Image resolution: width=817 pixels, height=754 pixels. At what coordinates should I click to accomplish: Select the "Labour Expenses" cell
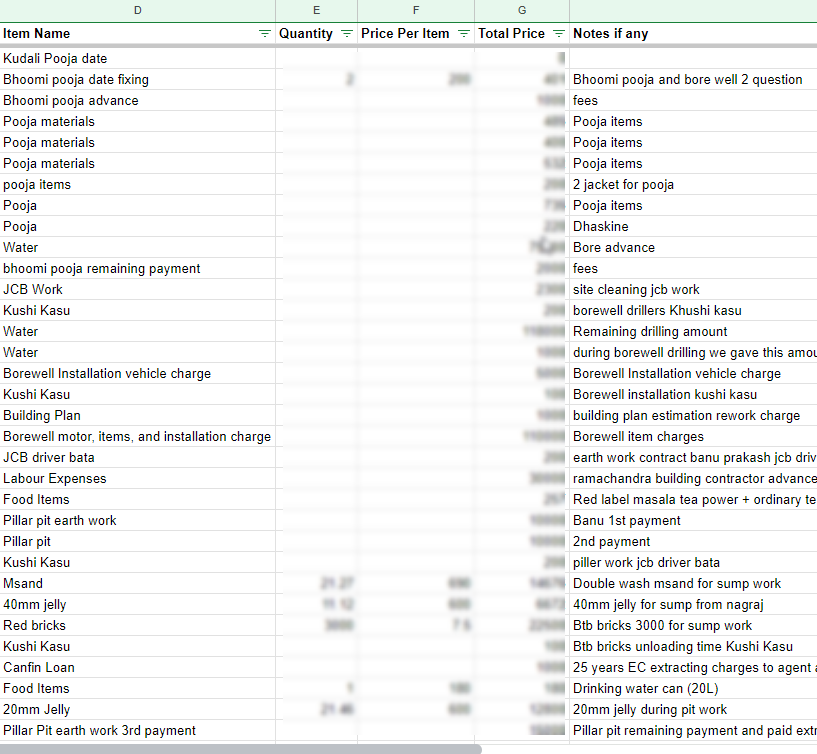tap(138, 479)
